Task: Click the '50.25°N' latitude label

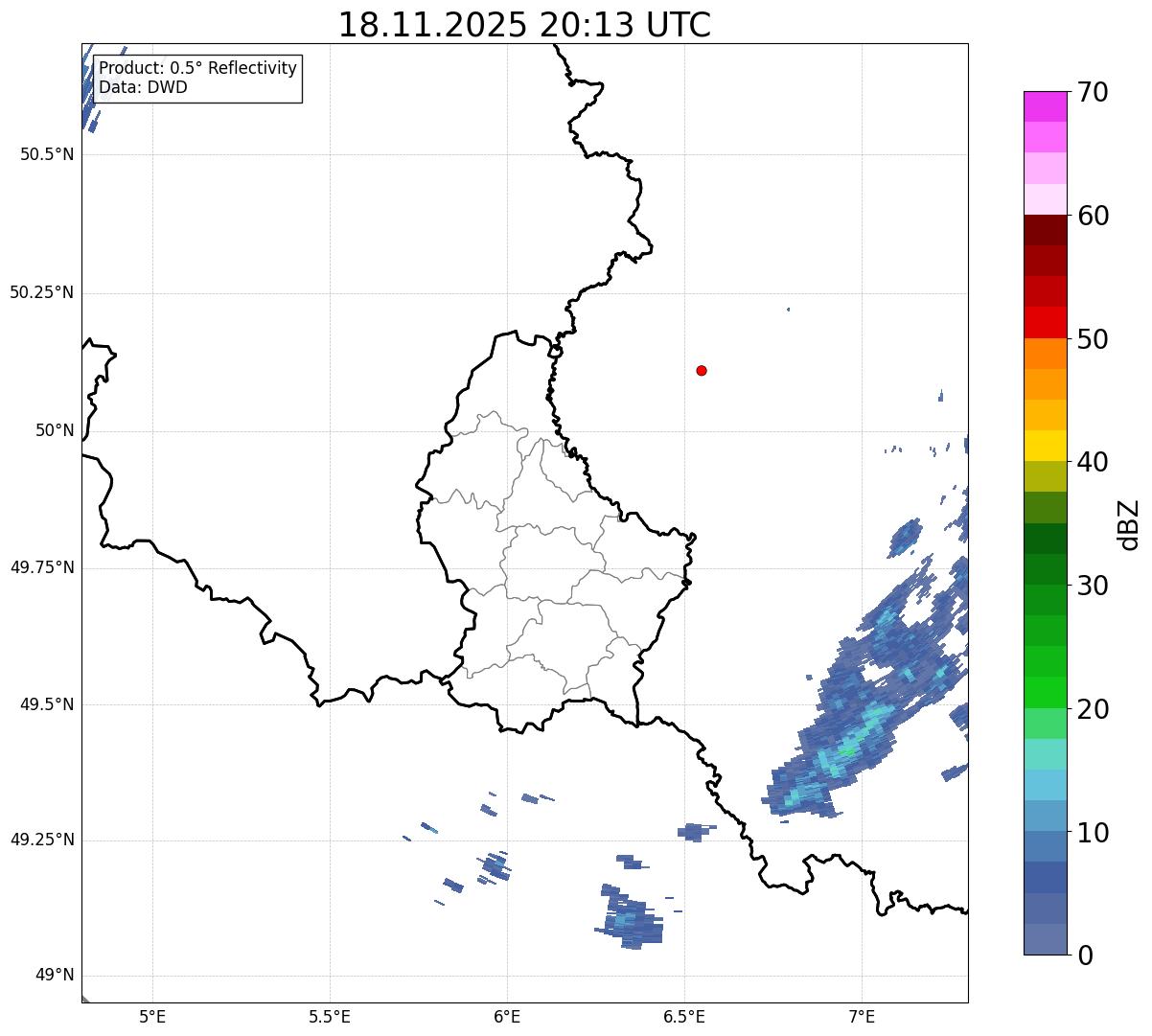Action: point(42,292)
